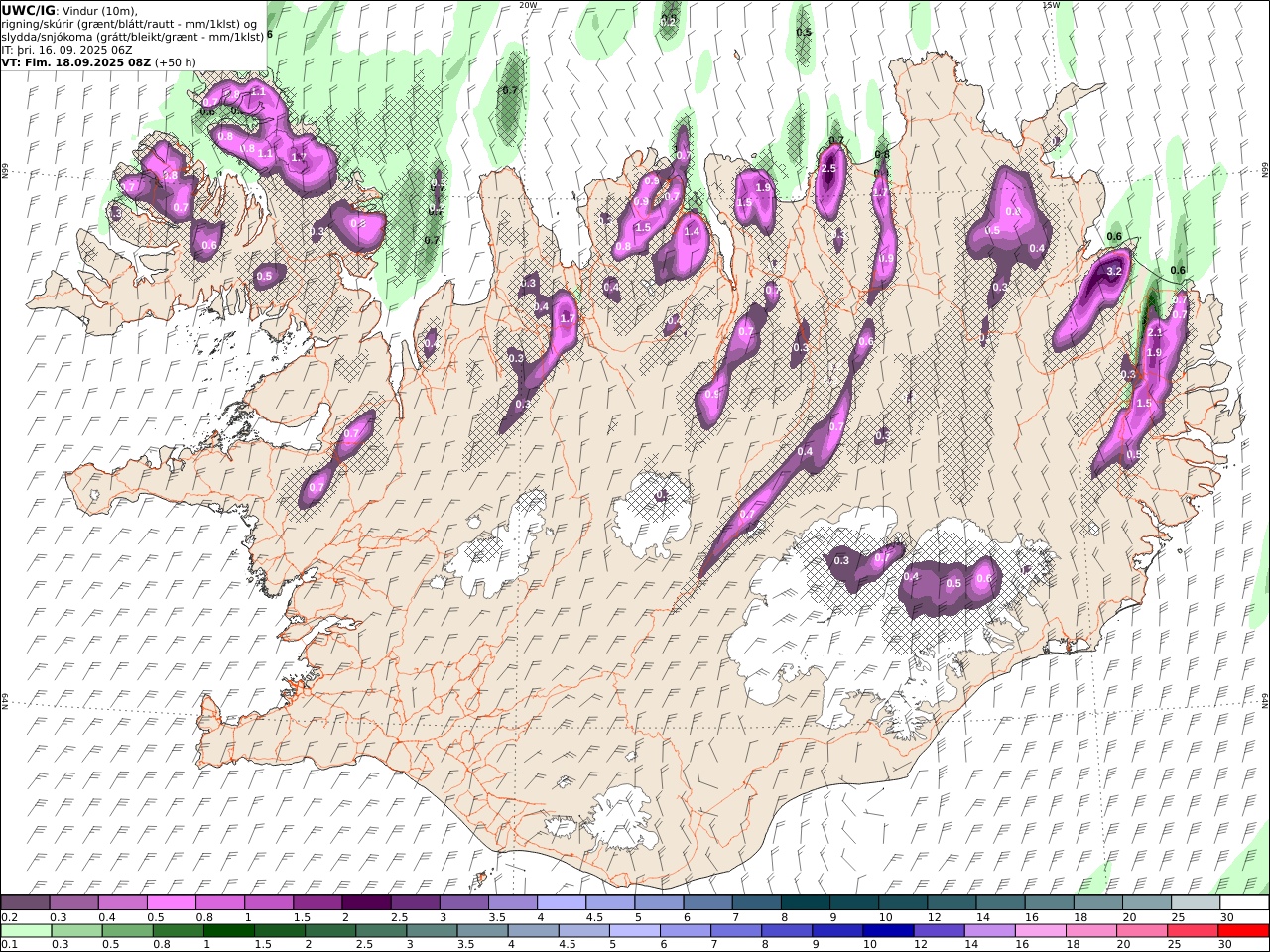Viewport: 1270px width, 952px height.
Task: Pick the white 30 swatch on the snow scale
Action: point(1244,902)
